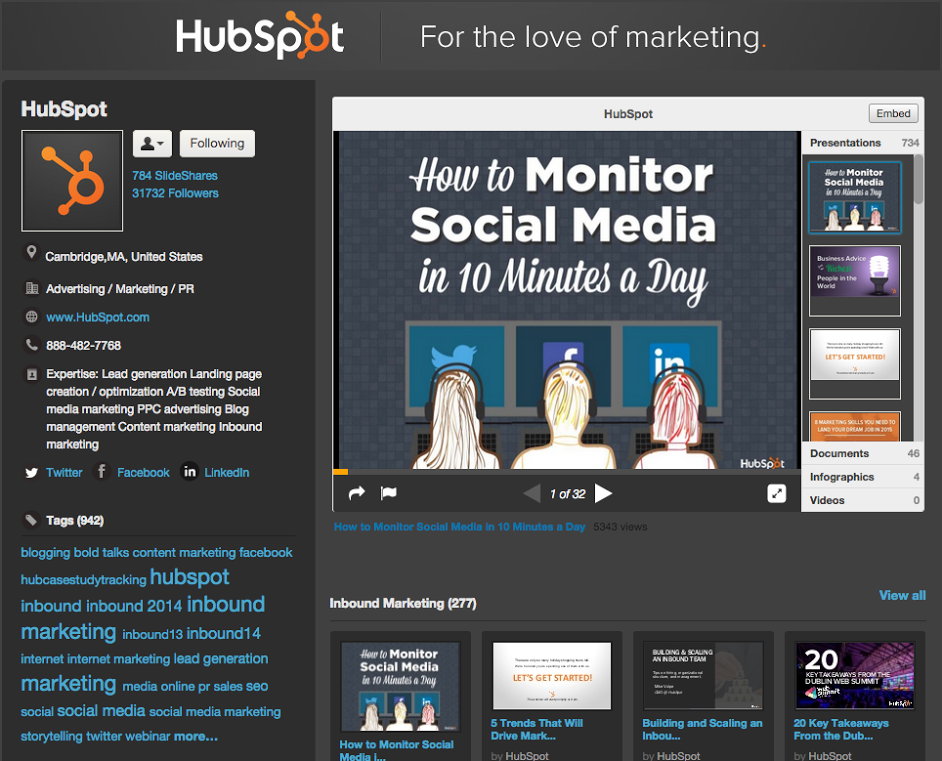The height and width of the screenshot is (761, 942).
Task: Open '5 Trends That Will Drive Mark...' link
Action: [536, 729]
